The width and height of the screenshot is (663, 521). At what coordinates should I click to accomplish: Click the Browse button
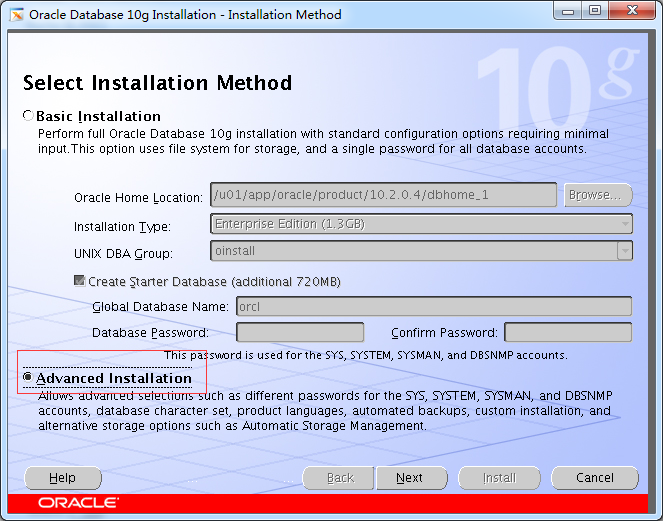point(598,195)
